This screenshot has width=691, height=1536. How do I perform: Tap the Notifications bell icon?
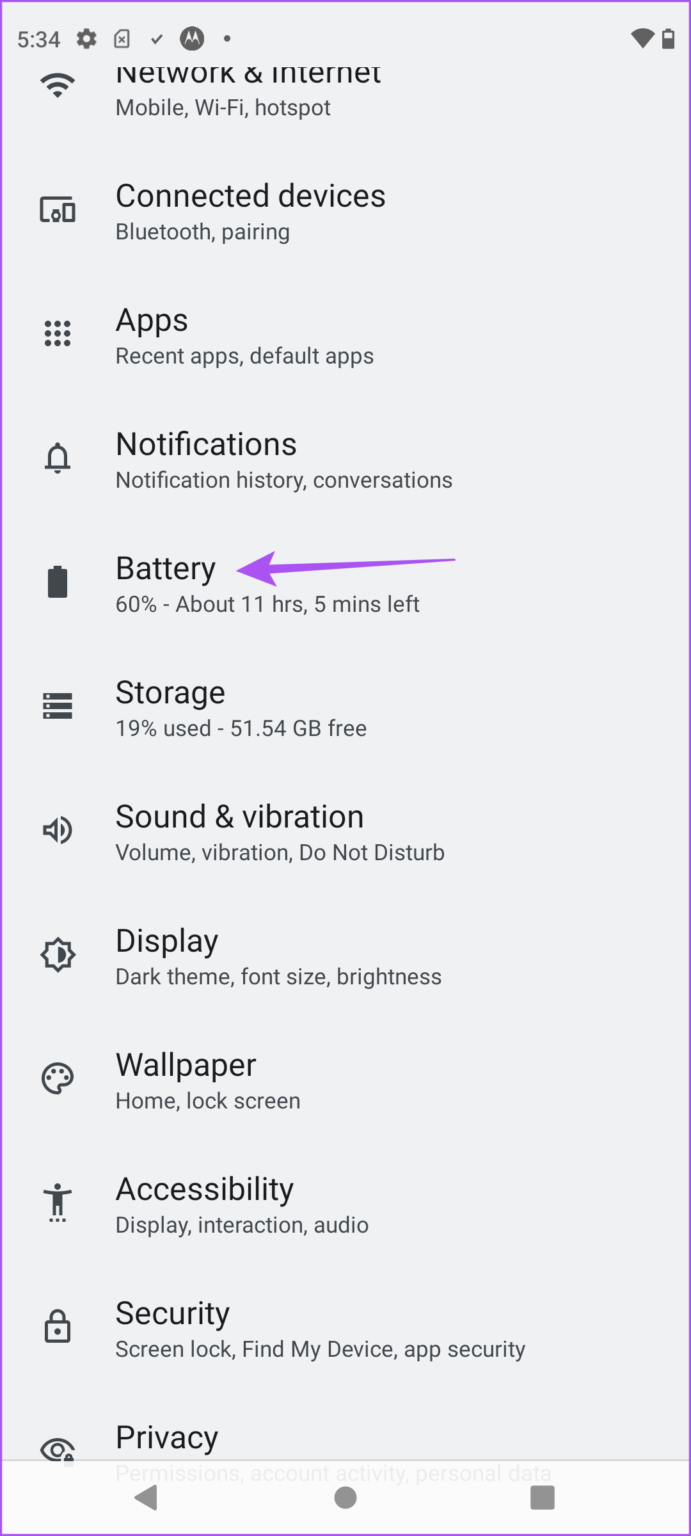coord(57,457)
